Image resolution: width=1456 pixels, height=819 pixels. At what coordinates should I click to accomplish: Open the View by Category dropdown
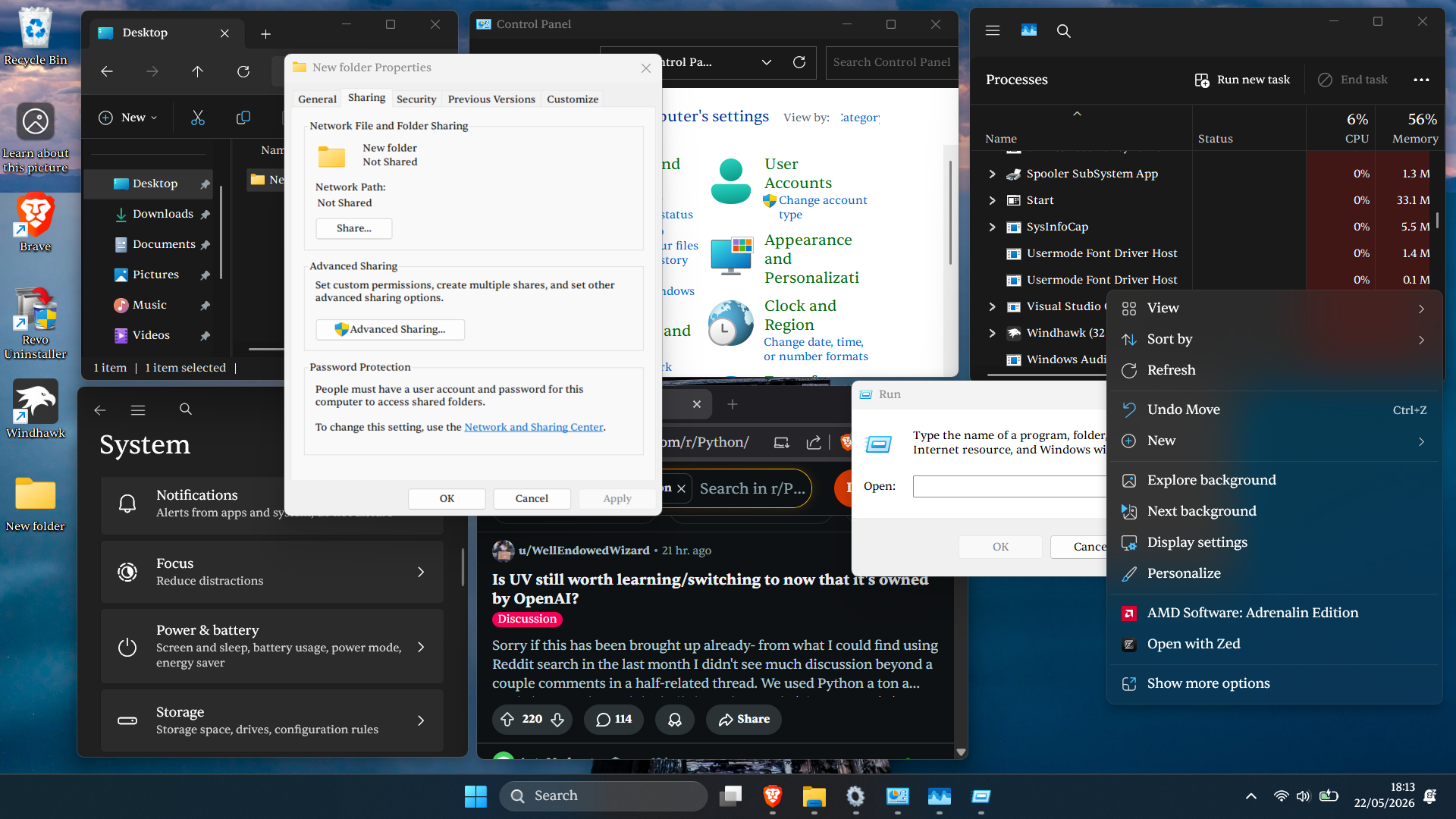pos(860,118)
